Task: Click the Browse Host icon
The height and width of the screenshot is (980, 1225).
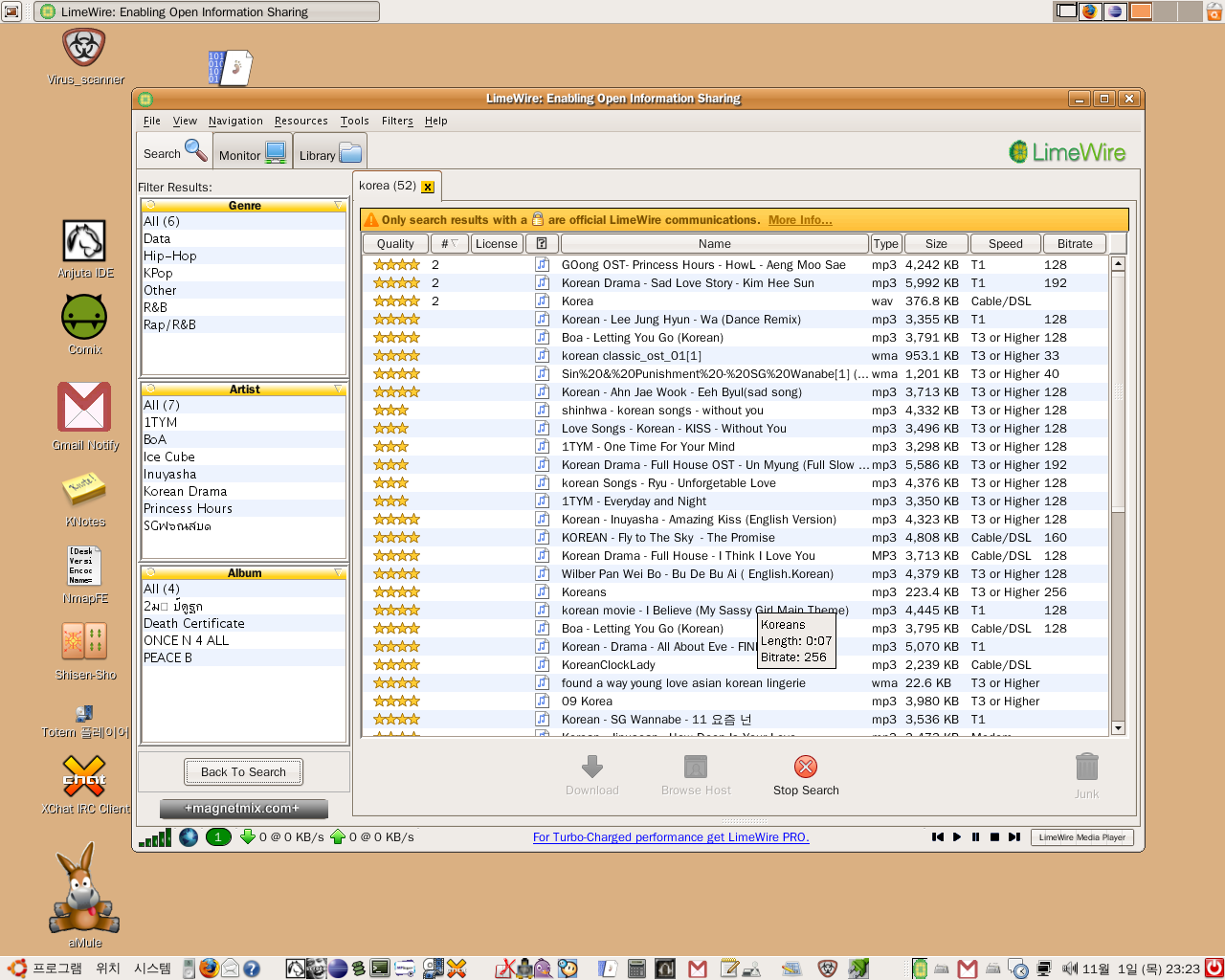Action: (x=696, y=767)
